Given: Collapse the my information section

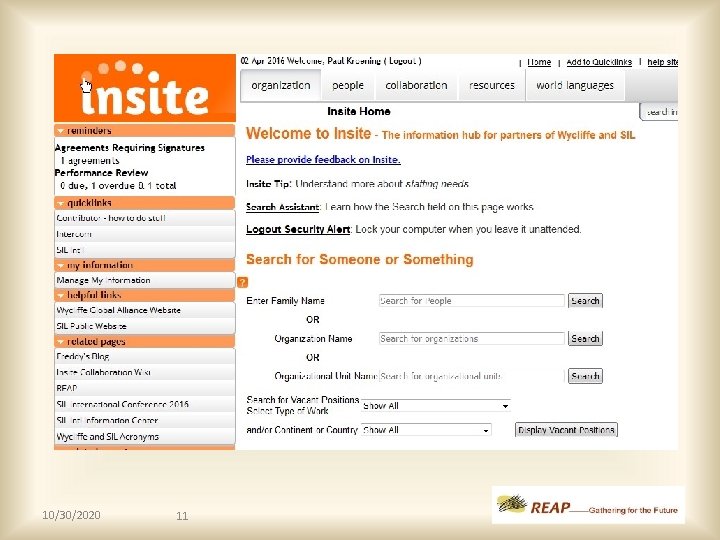Looking at the screenshot, I should coord(60,265).
